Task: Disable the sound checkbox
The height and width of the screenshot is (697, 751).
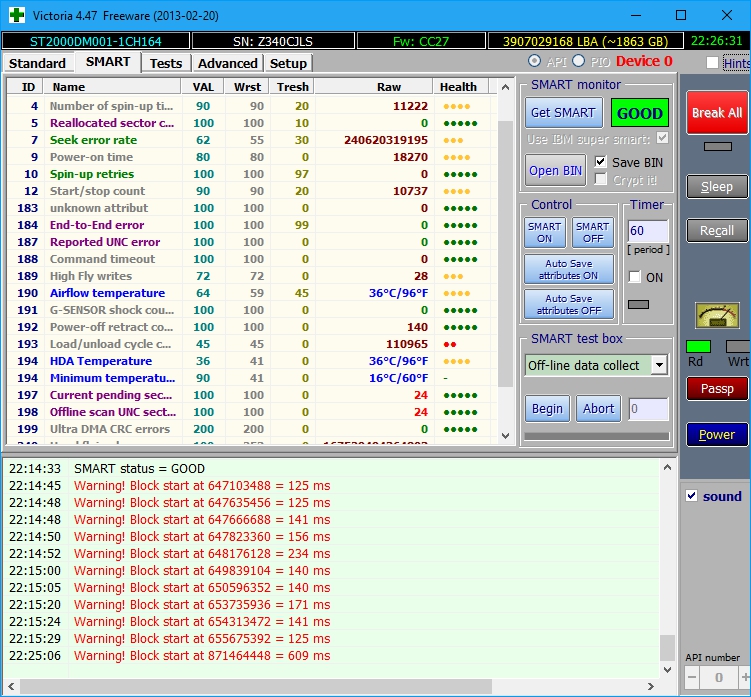Action: [692, 495]
